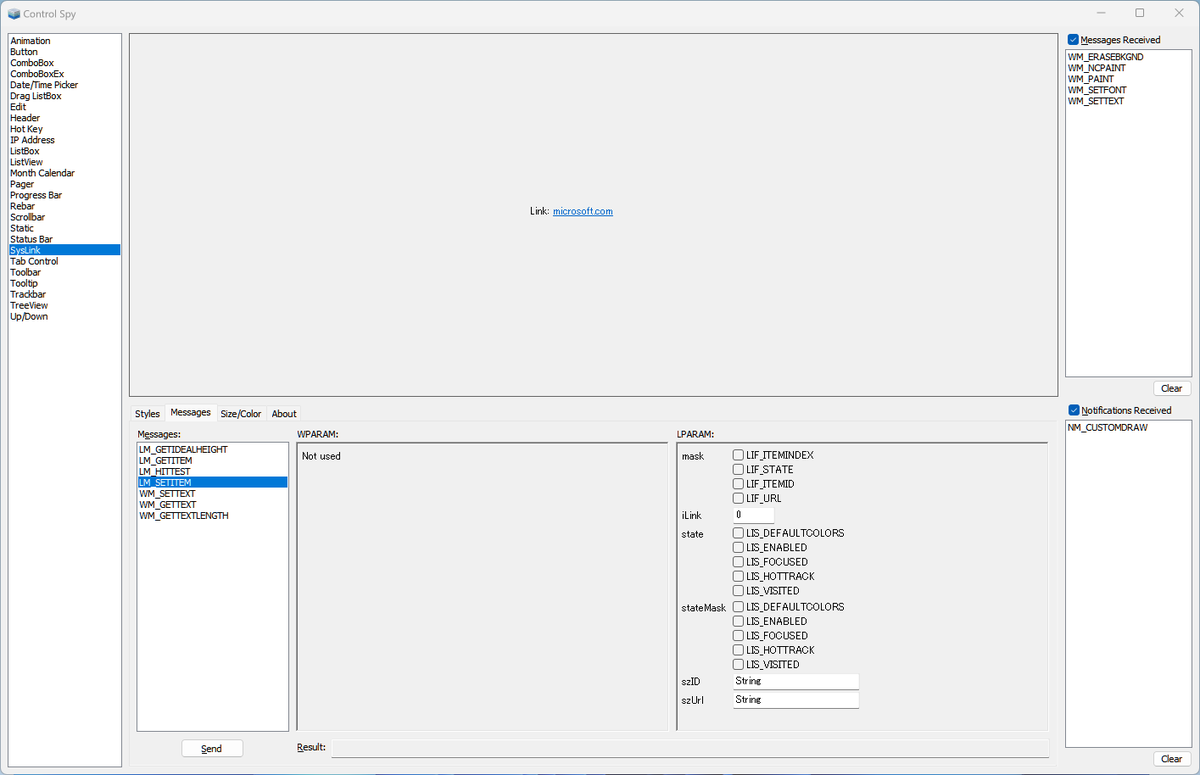Select Drag ListBox control

(x=65, y=96)
